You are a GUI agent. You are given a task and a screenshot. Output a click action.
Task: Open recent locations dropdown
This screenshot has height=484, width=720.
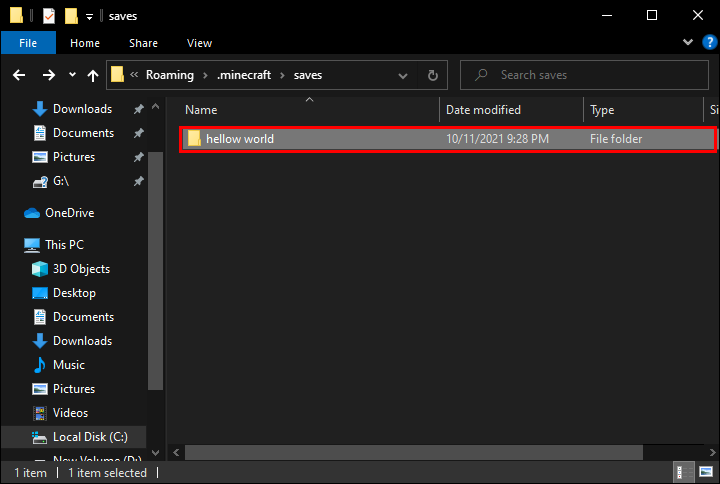tap(72, 75)
